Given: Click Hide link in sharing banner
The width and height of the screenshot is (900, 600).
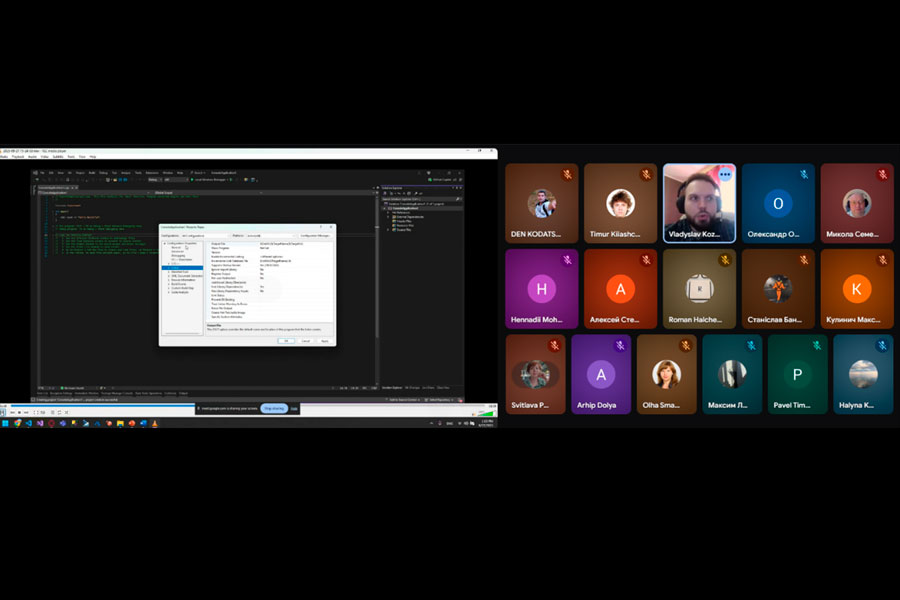Looking at the screenshot, I should click(294, 408).
